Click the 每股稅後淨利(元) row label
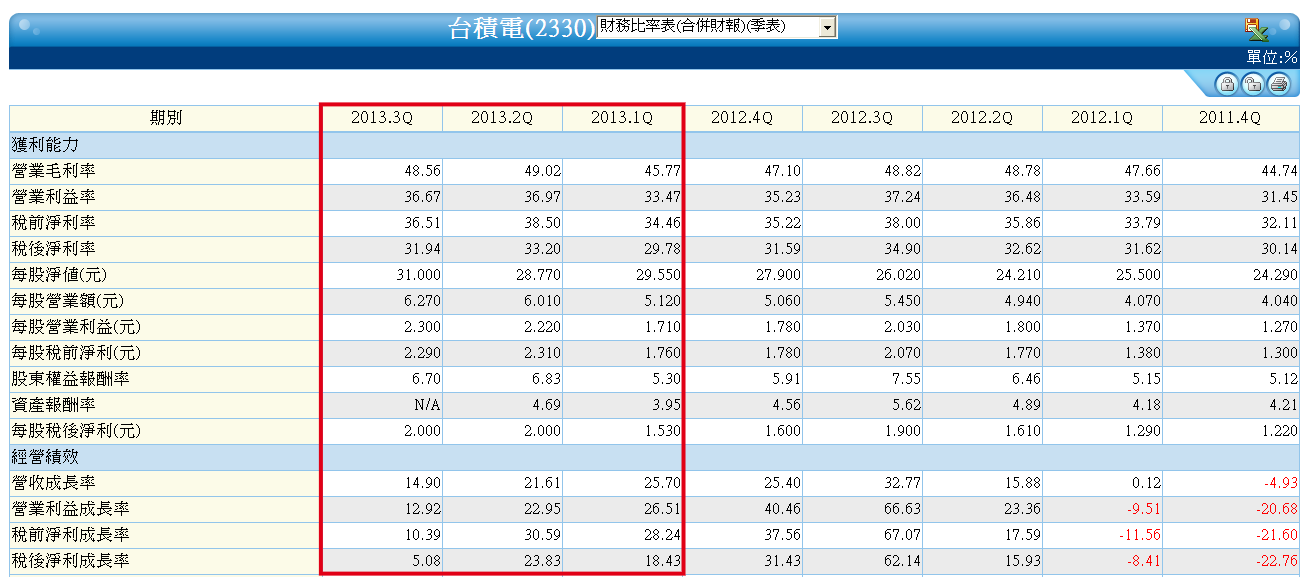This screenshot has height=577, width=1312. click(x=76, y=431)
